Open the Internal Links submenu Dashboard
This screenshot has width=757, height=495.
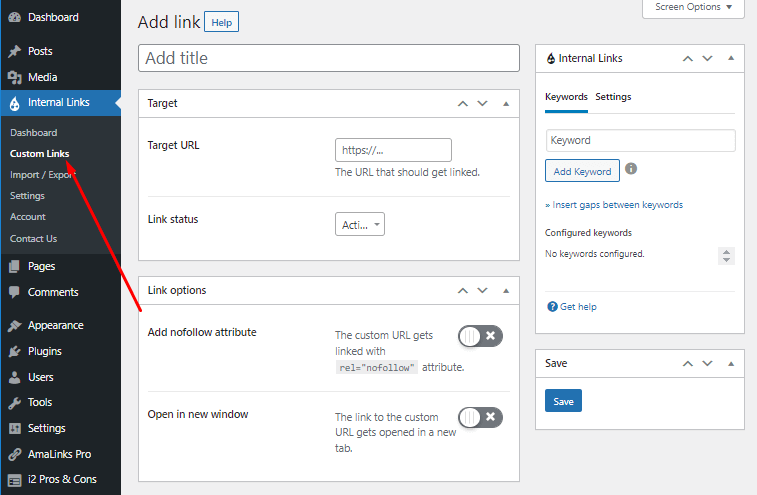click(x=34, y=133)
